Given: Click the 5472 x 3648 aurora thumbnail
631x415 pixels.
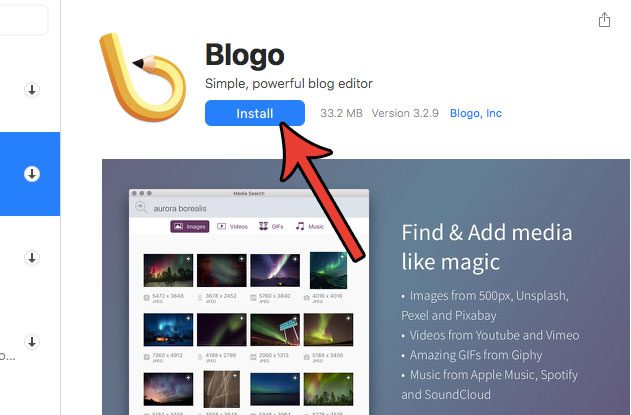Looking at the screenshot, I should (168, 270).
